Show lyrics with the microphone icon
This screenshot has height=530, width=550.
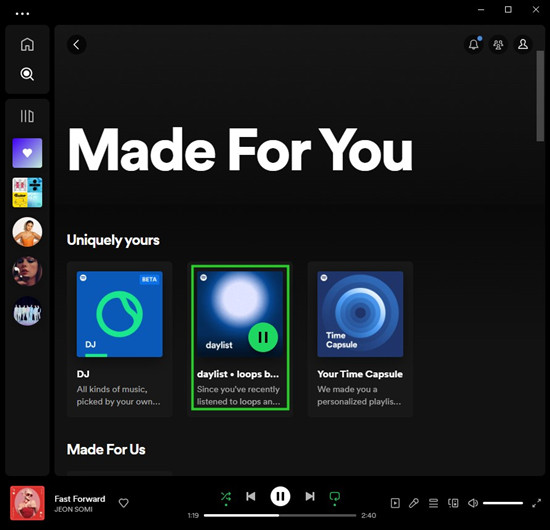click(414, 503)
